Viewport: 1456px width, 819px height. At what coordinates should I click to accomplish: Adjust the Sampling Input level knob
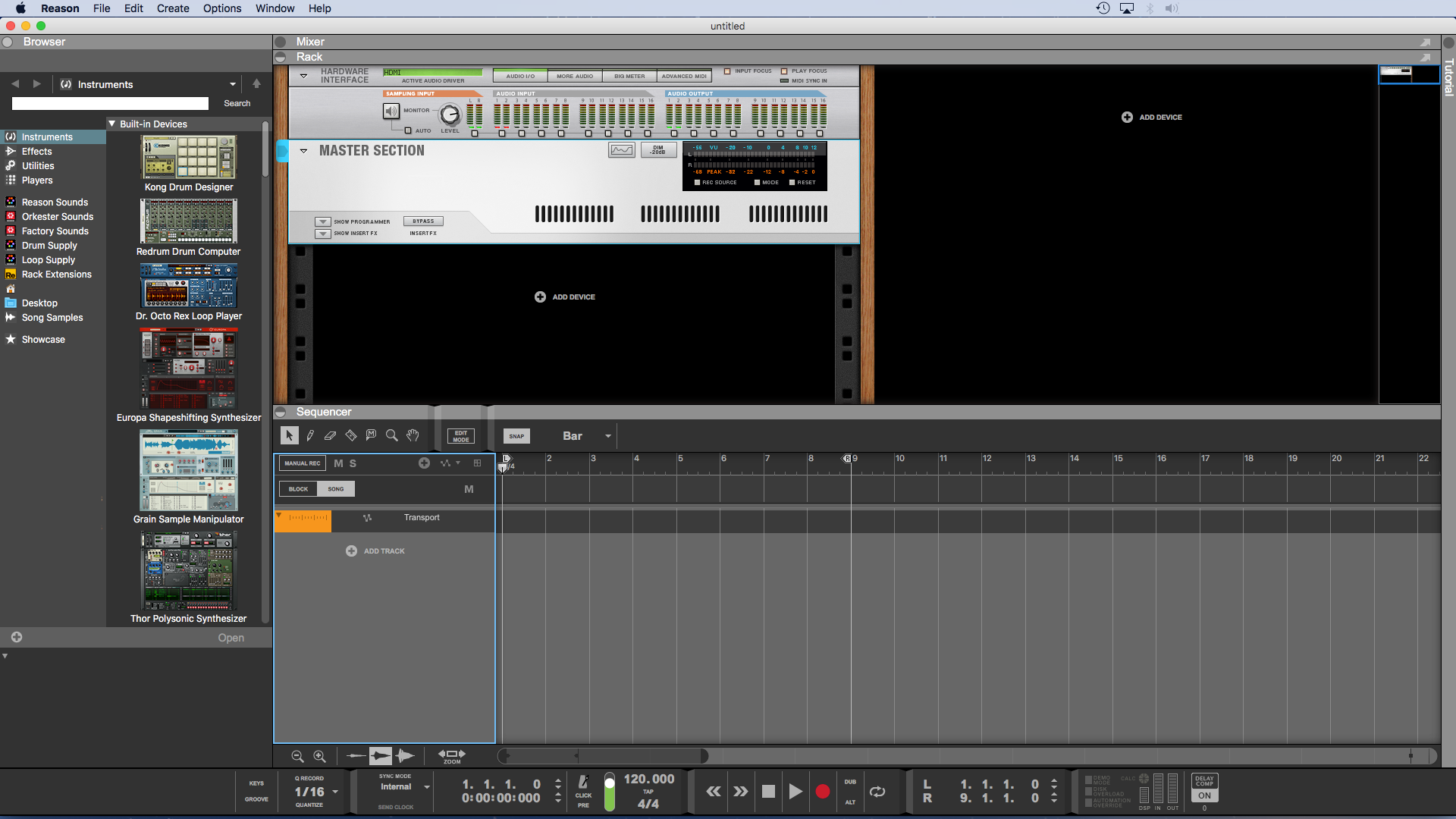click(450, 115)
